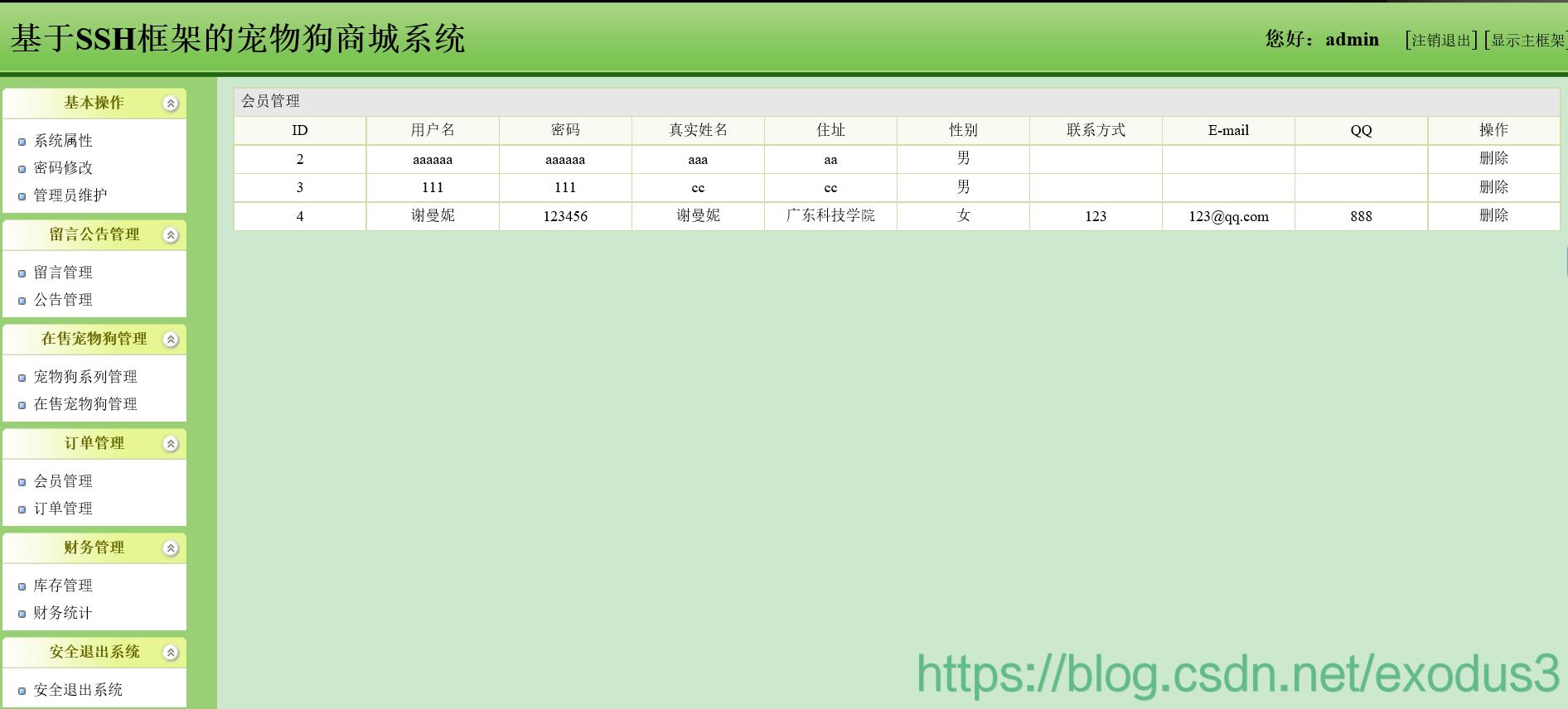Click the ID column header

click(300, 130)
